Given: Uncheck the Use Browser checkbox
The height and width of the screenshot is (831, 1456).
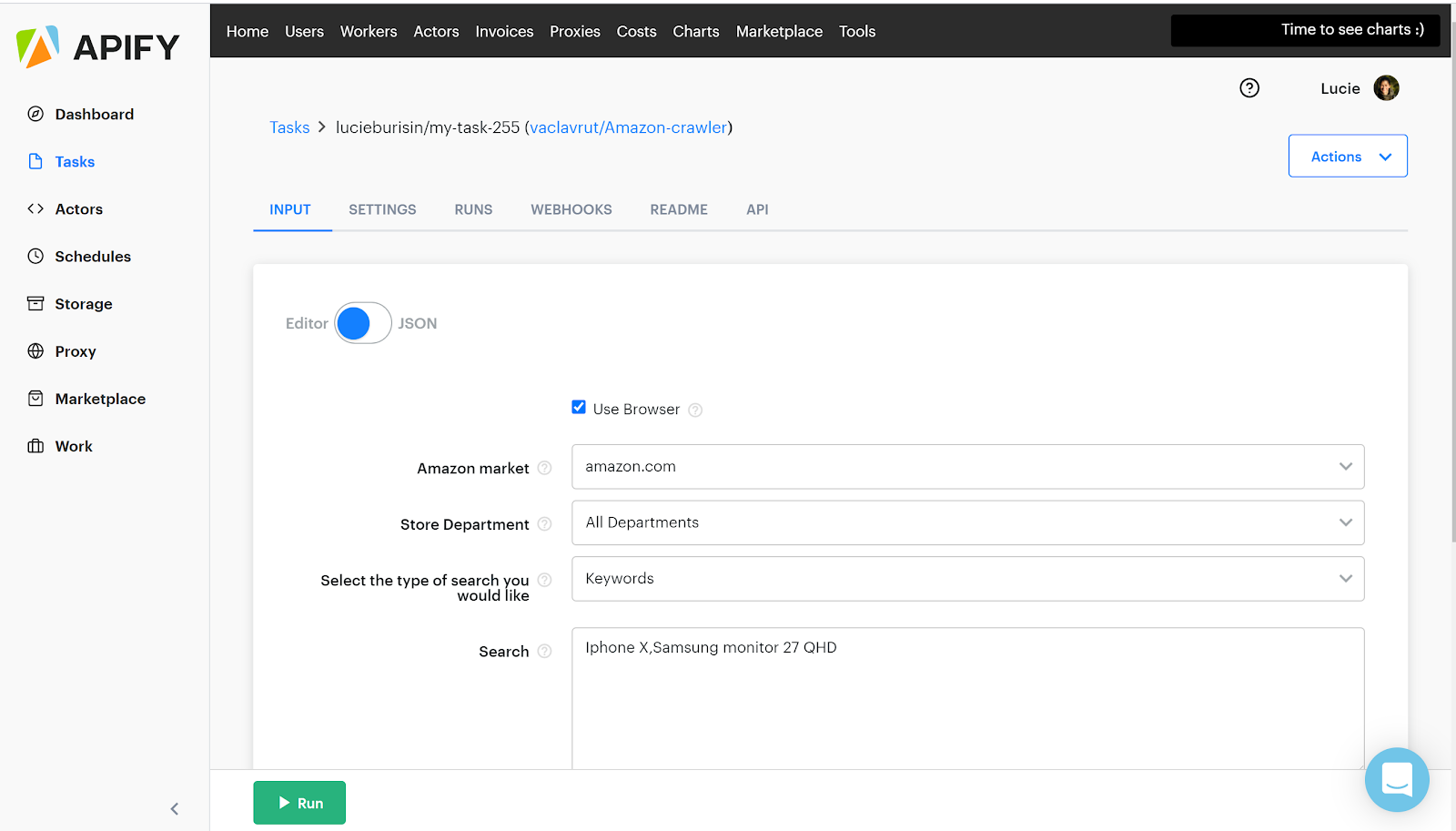Looking at the screenshot, I should coord(579,407).
